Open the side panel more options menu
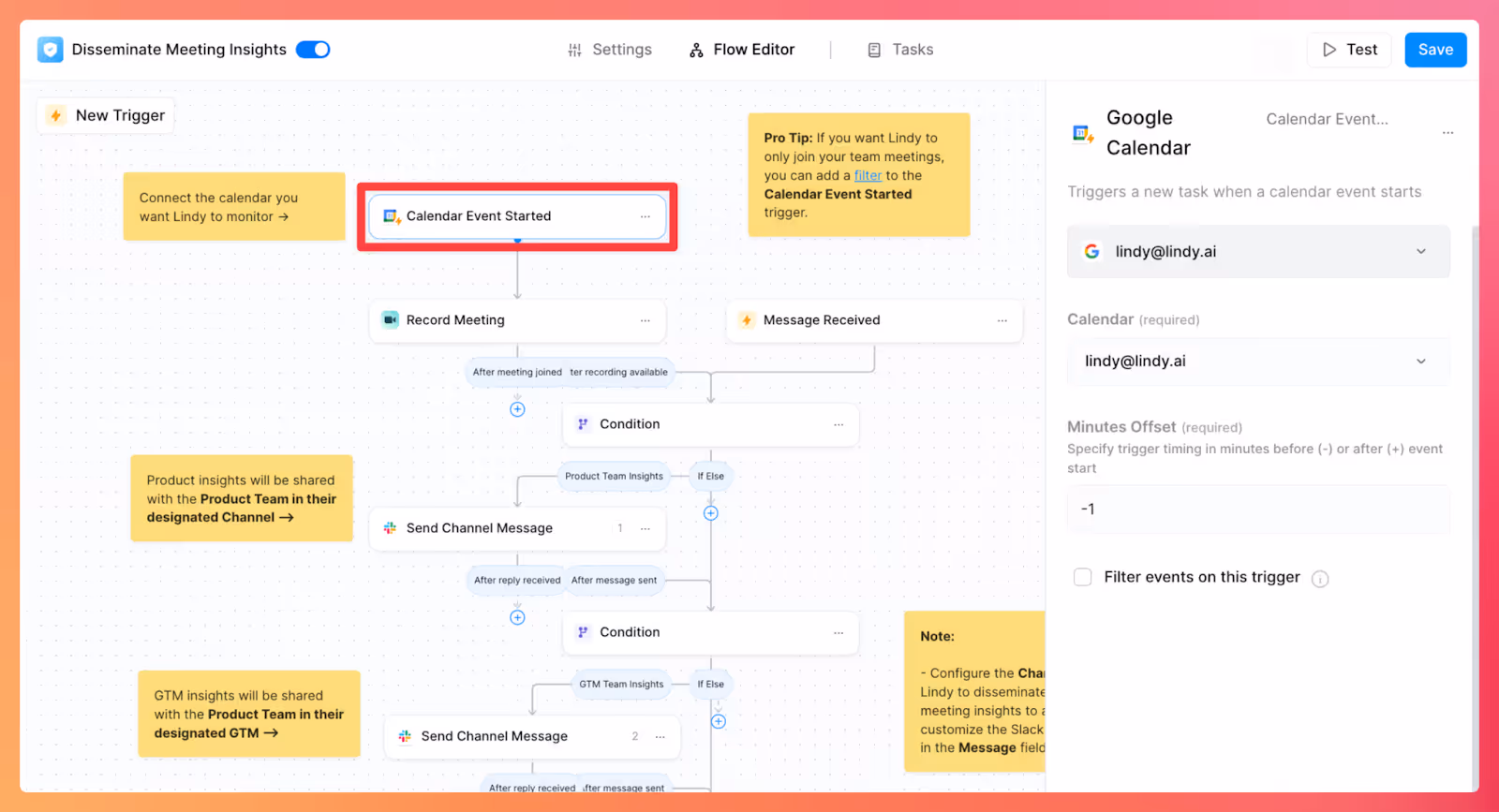Viewport: 1499px width, 812px height. [1448, 133]
